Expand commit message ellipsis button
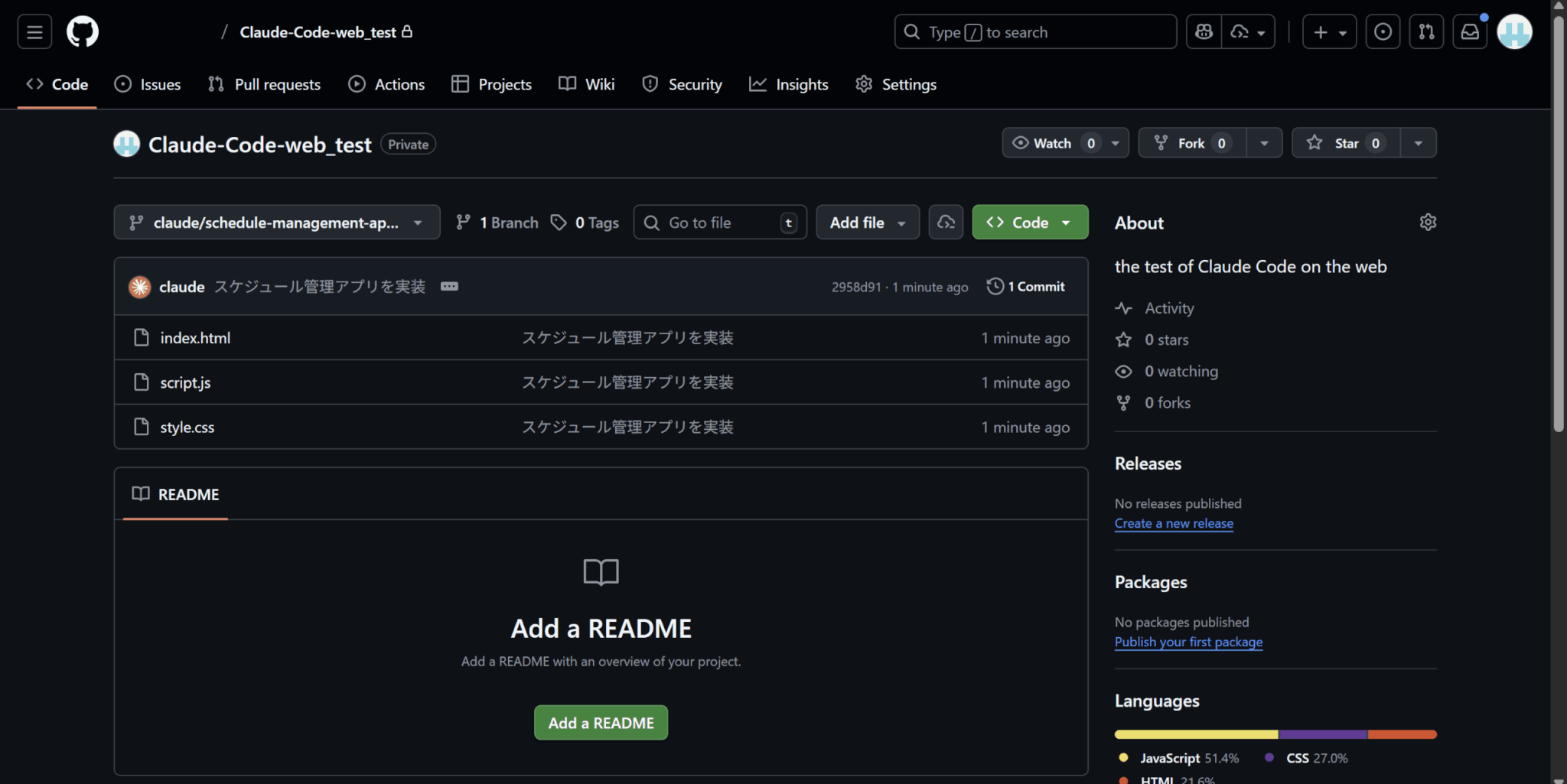This screenshot has height=784, width=1567. coord(449,286)
